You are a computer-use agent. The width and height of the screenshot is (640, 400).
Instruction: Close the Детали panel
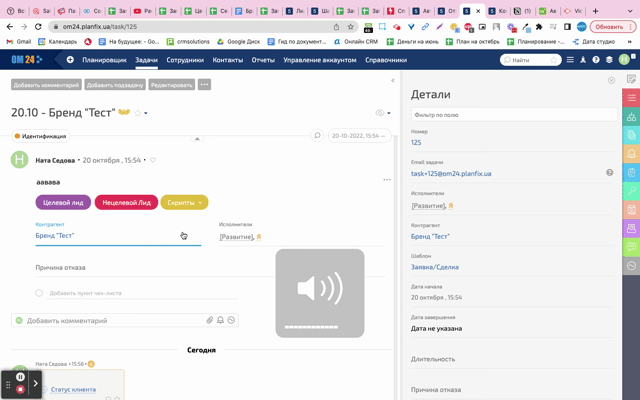point(611,80)
